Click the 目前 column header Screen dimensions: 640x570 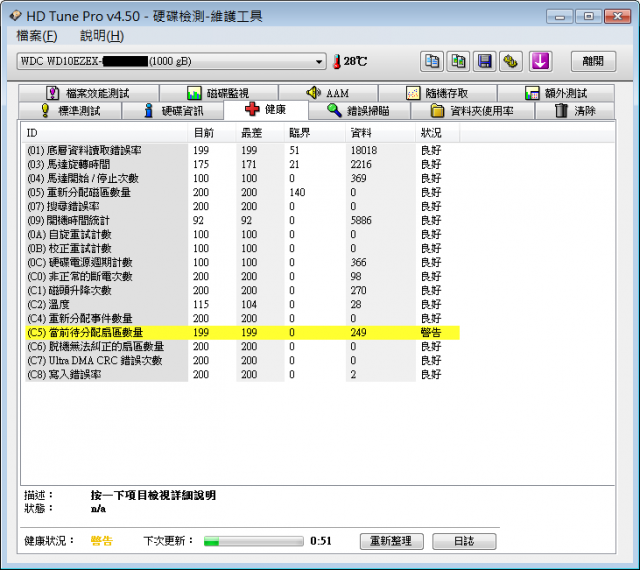coord(212,133)
